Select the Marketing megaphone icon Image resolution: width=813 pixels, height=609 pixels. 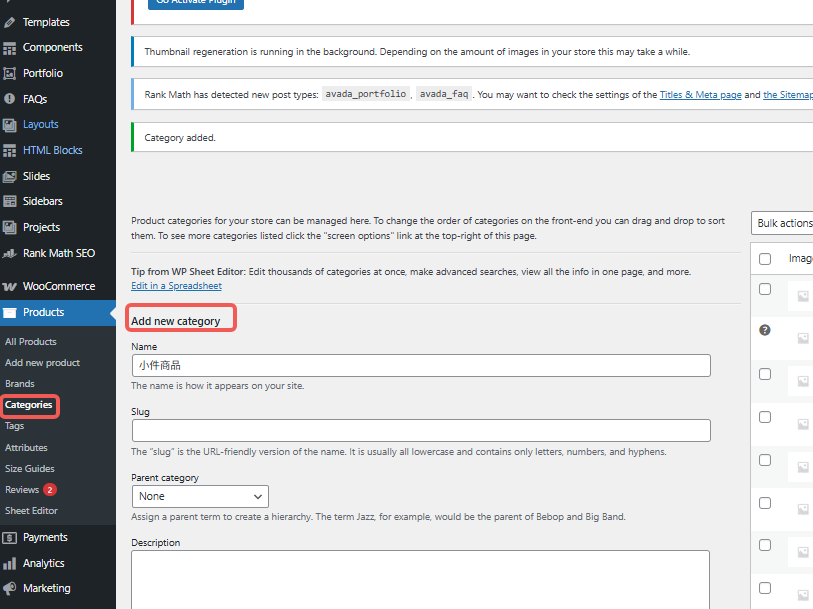(10, 588)
